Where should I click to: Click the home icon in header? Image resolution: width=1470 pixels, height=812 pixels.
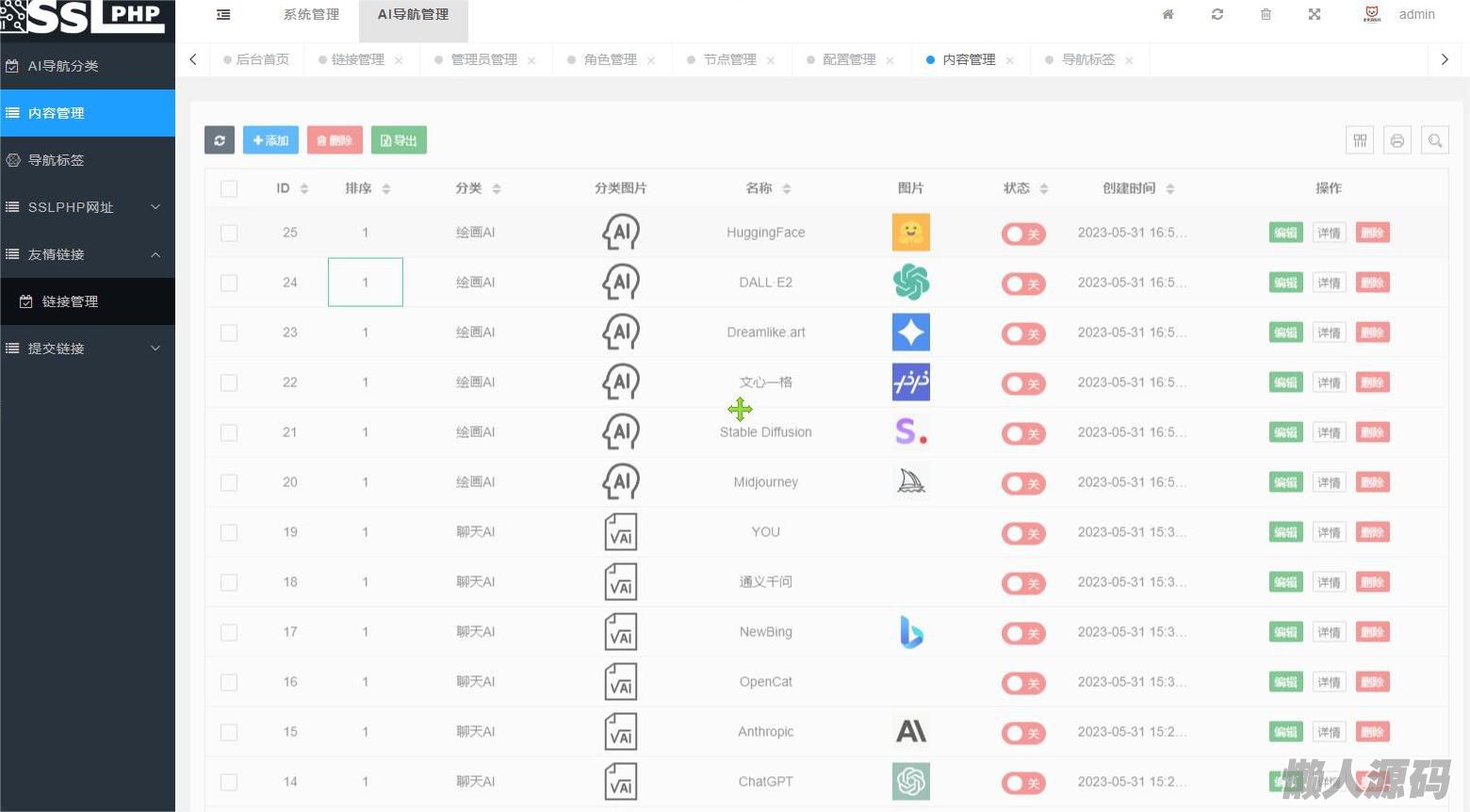tap(1168, 15)
